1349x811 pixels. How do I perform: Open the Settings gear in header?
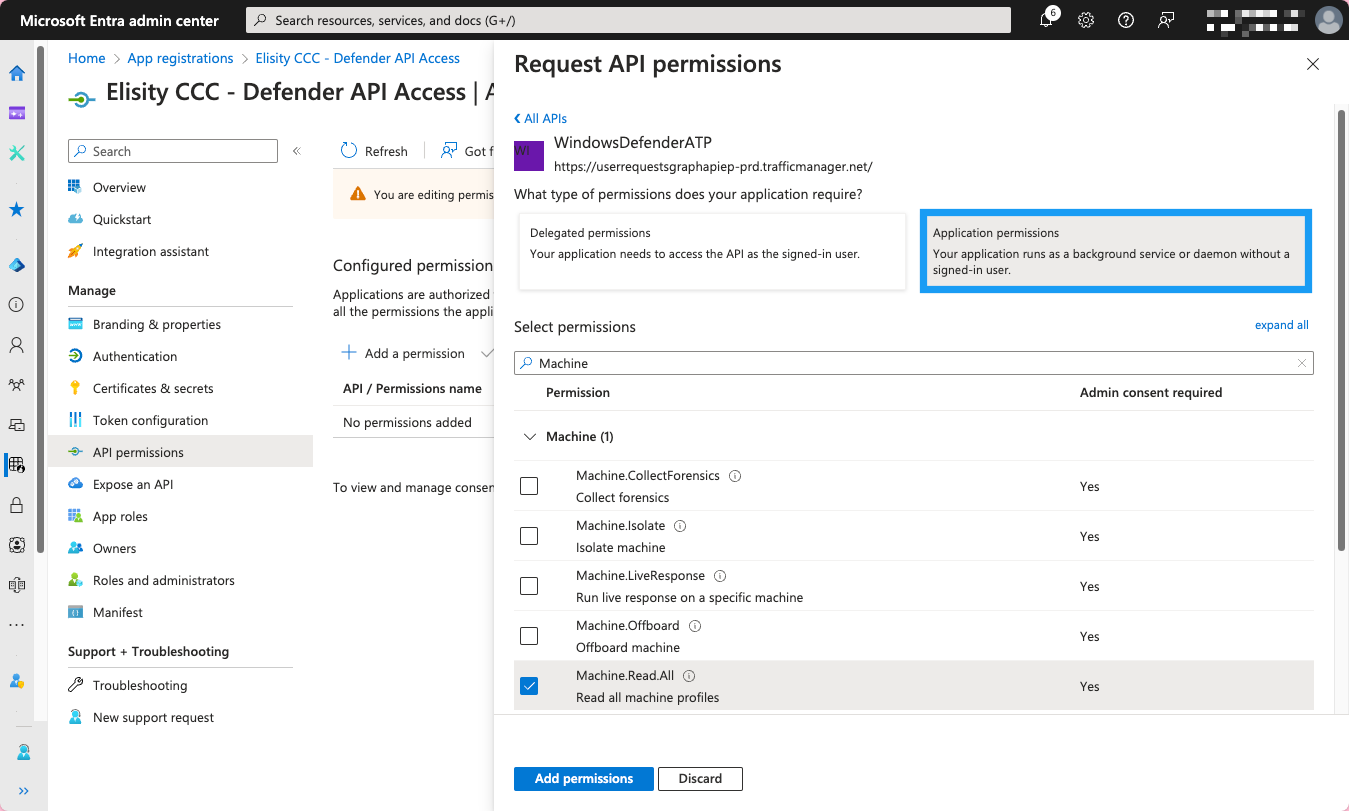coord(1086,20)
